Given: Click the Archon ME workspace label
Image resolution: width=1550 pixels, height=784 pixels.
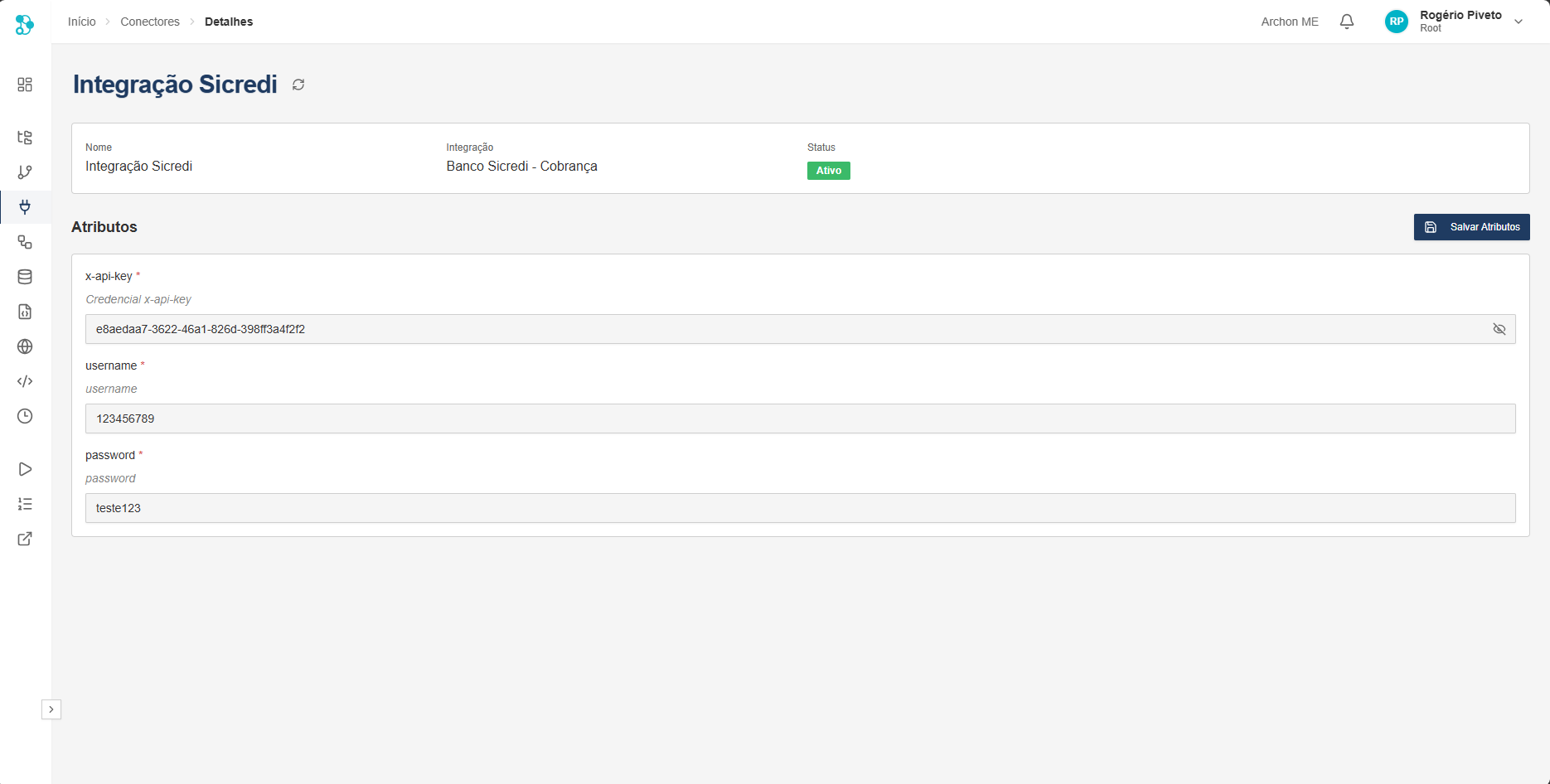Looking at the screenshot, I should 1289,22.
